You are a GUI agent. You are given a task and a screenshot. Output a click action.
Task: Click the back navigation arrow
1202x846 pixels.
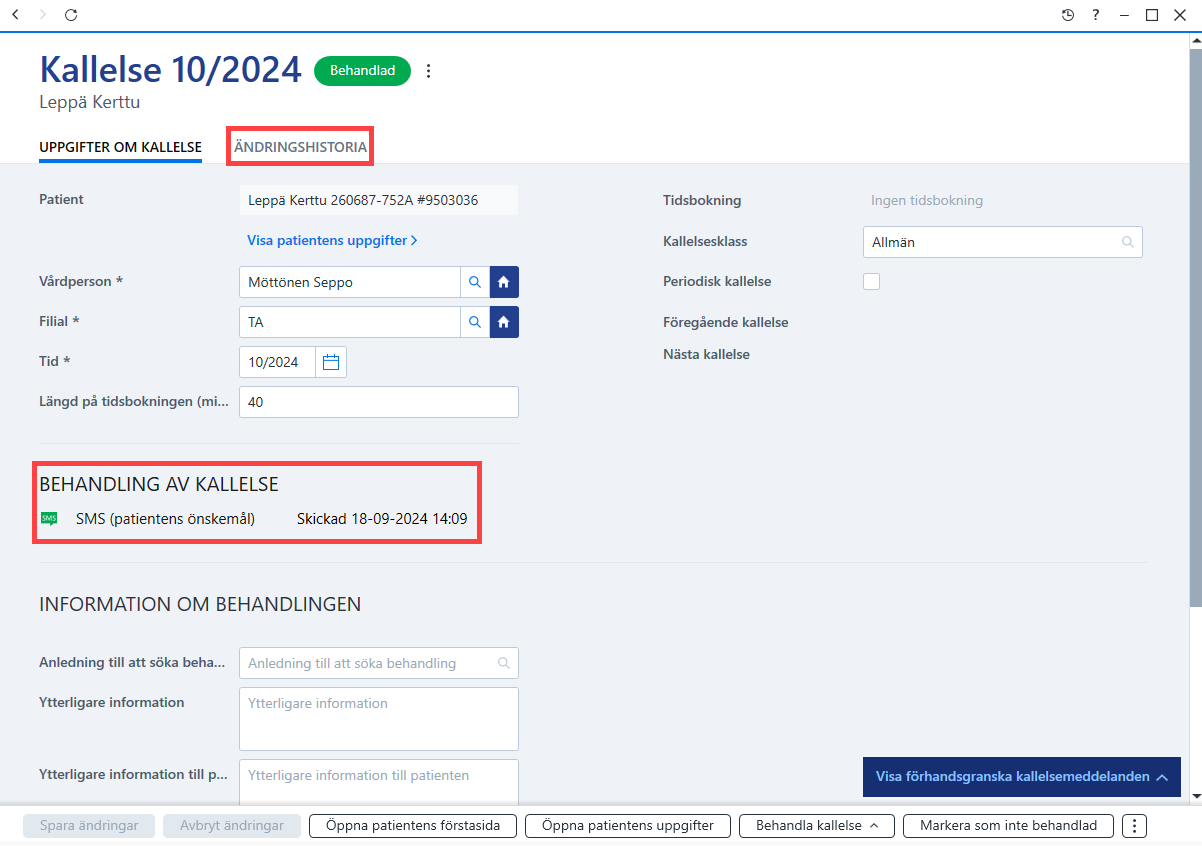coord(15,15)
